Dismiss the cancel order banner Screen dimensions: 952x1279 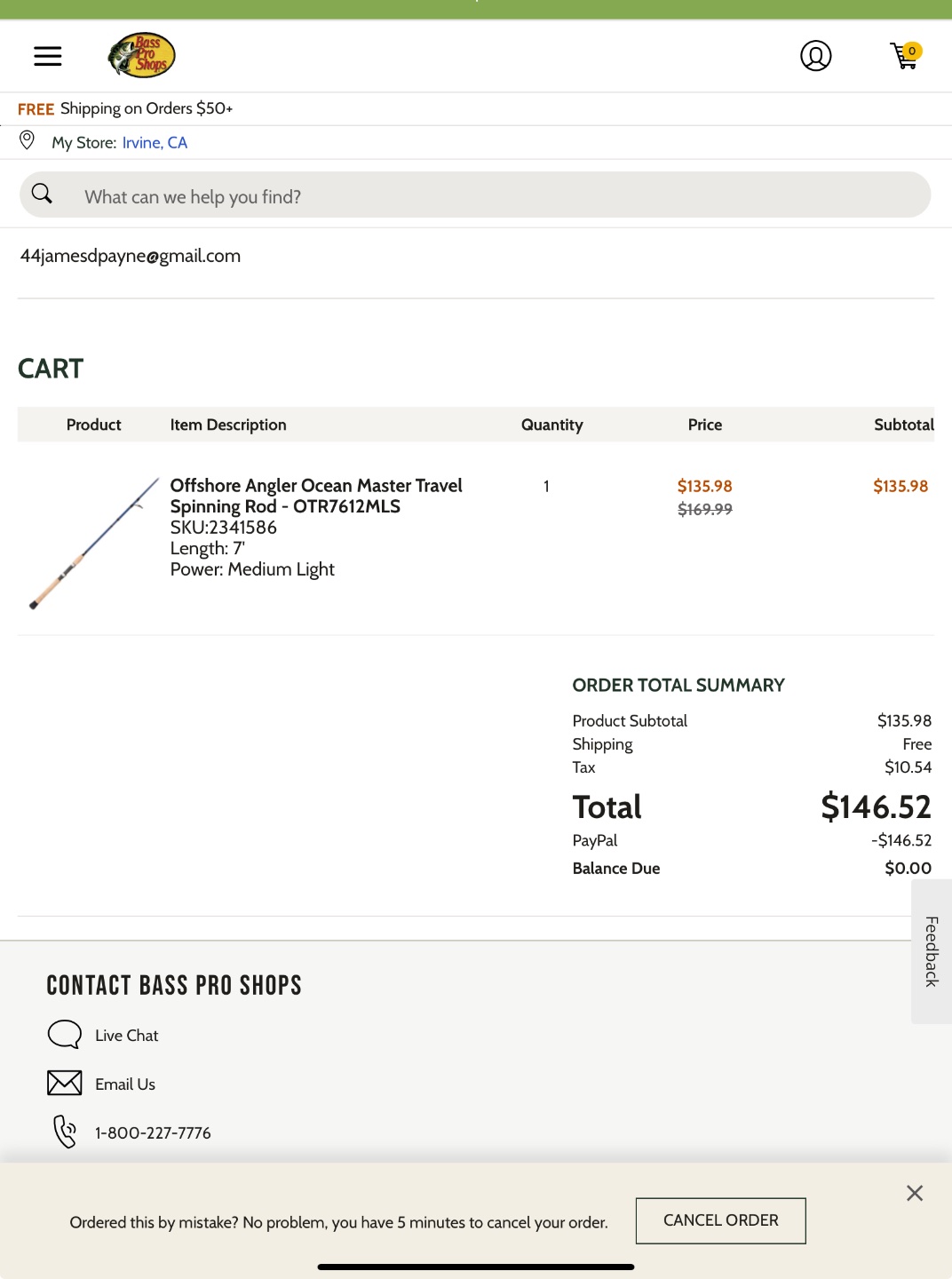[915, 1193]
